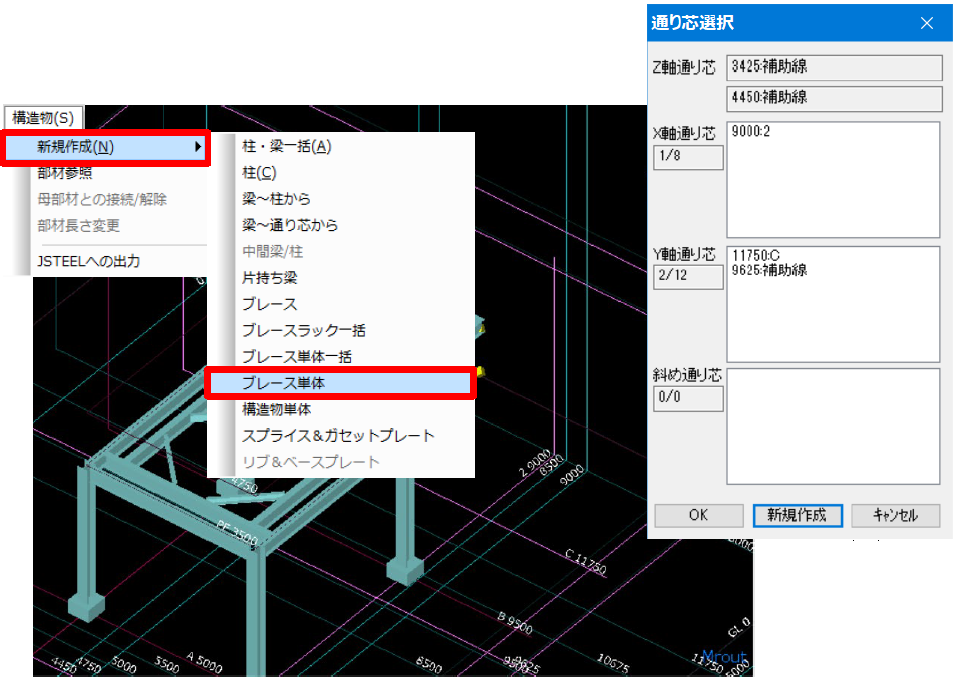Open the 構造物(S) menu
This screenshot has width=954, height=681.
(43, 117)
